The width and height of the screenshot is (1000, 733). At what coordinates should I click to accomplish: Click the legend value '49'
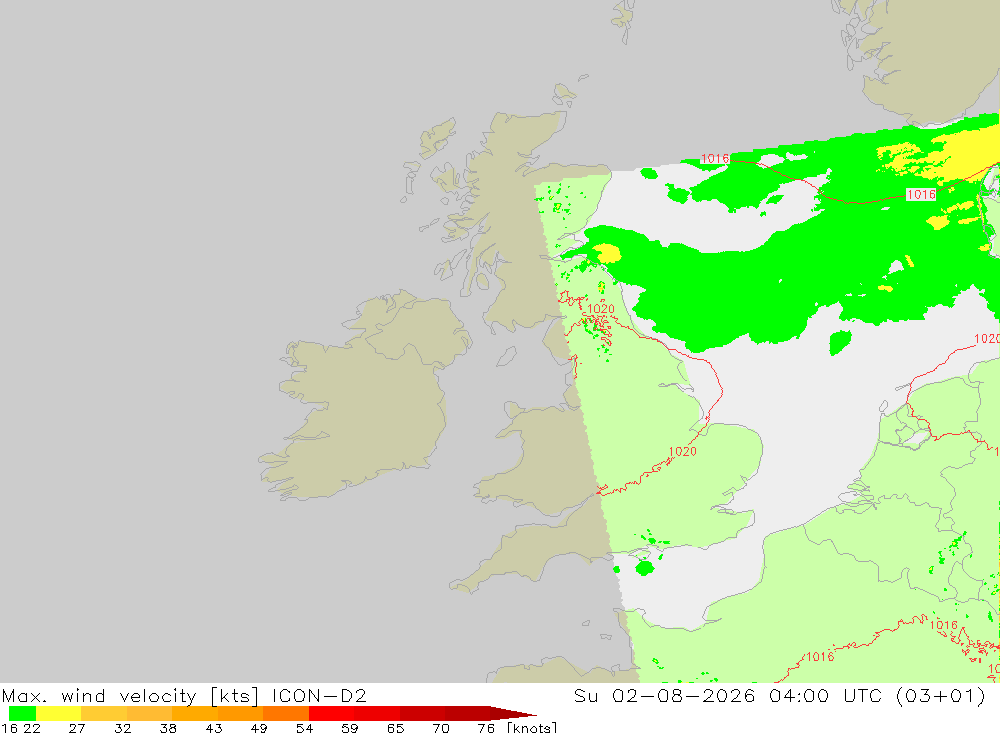coord(259,728)
